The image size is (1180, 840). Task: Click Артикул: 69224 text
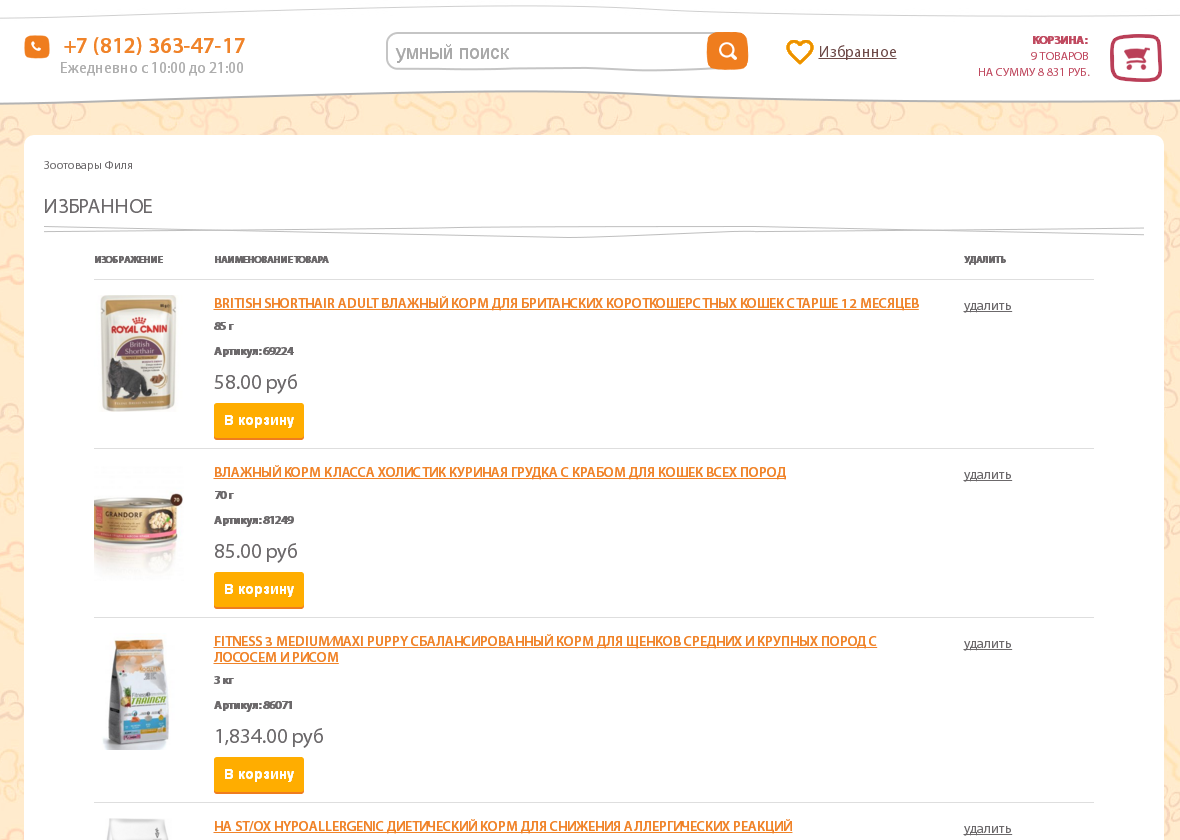click(254, 351)
